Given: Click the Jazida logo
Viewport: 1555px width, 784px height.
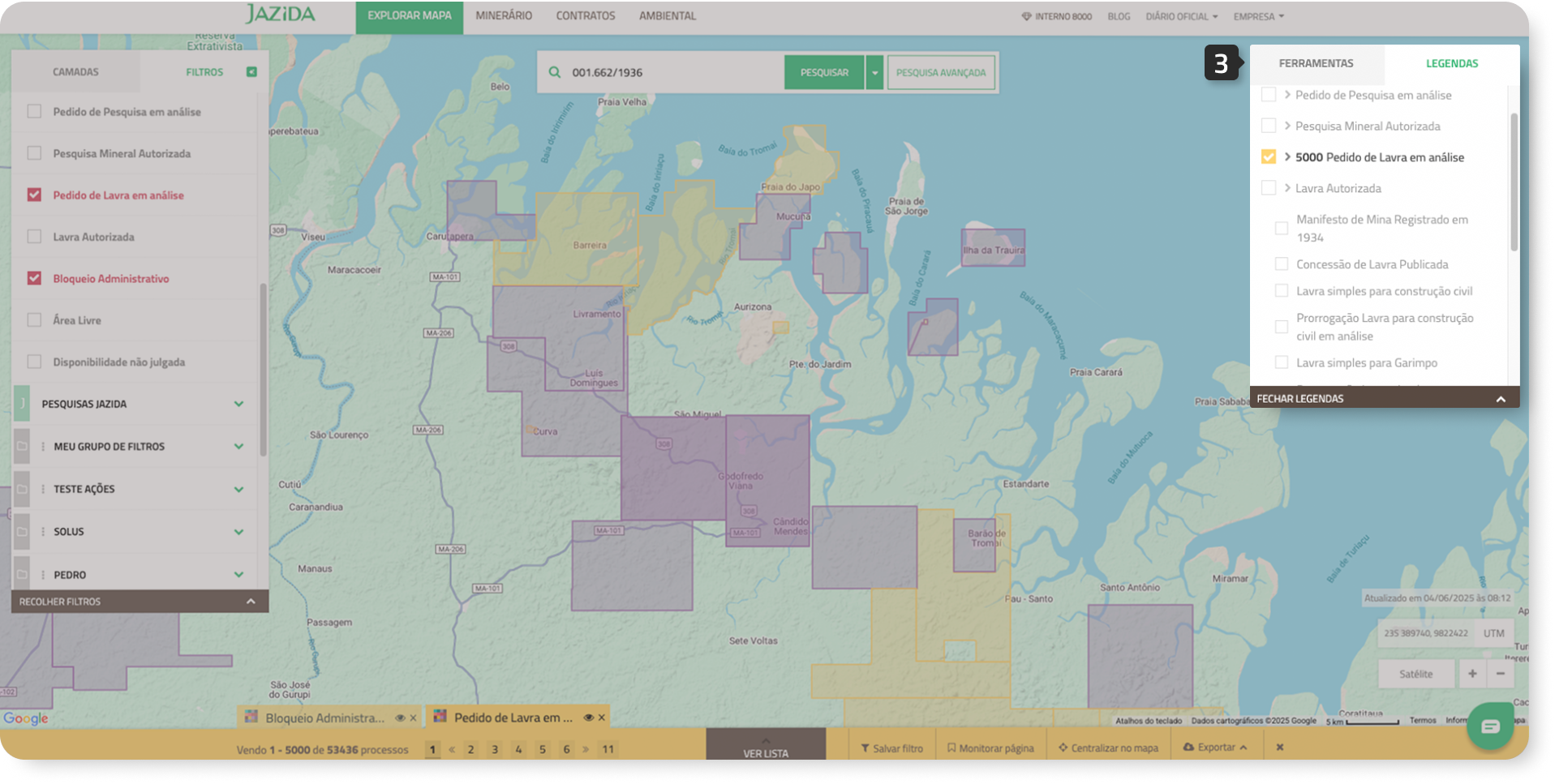Looking at the screenshot, I should pos(280,15).
